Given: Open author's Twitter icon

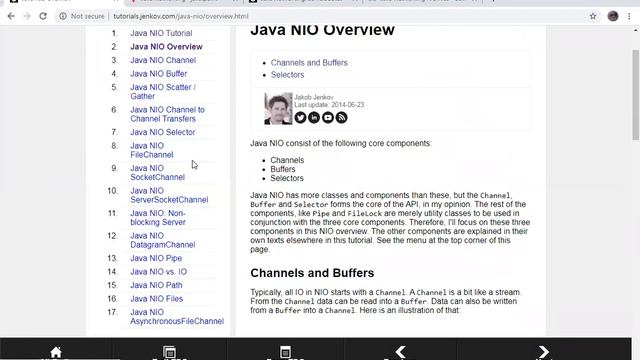Looking at the screenshot, I should 300,118.
